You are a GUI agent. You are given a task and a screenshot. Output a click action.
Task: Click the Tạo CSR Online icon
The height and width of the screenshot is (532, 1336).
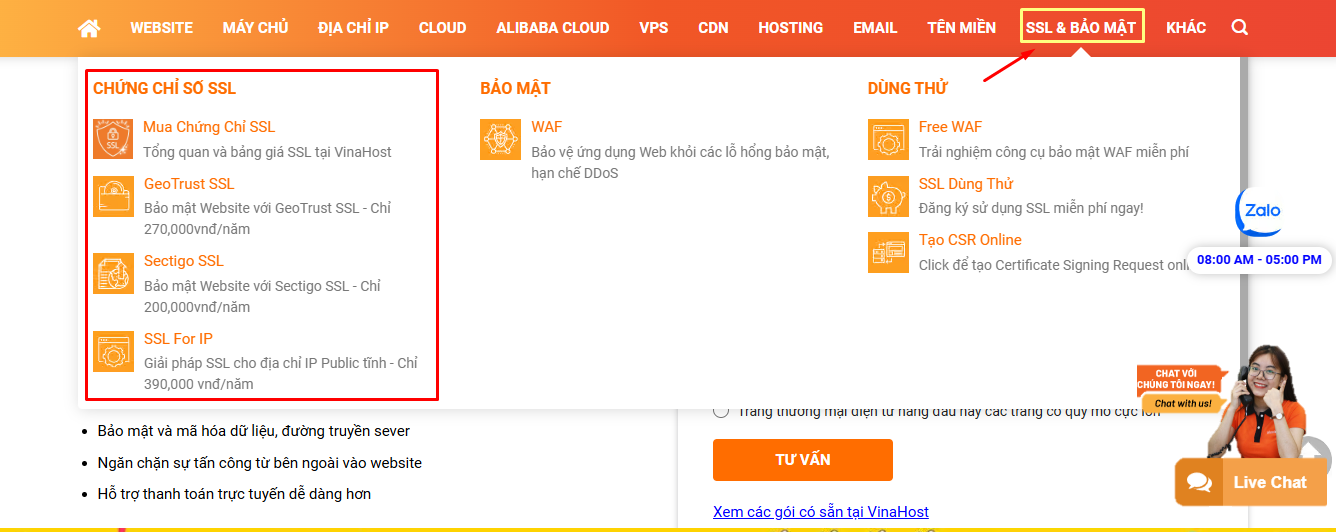[x=888, y=252]
